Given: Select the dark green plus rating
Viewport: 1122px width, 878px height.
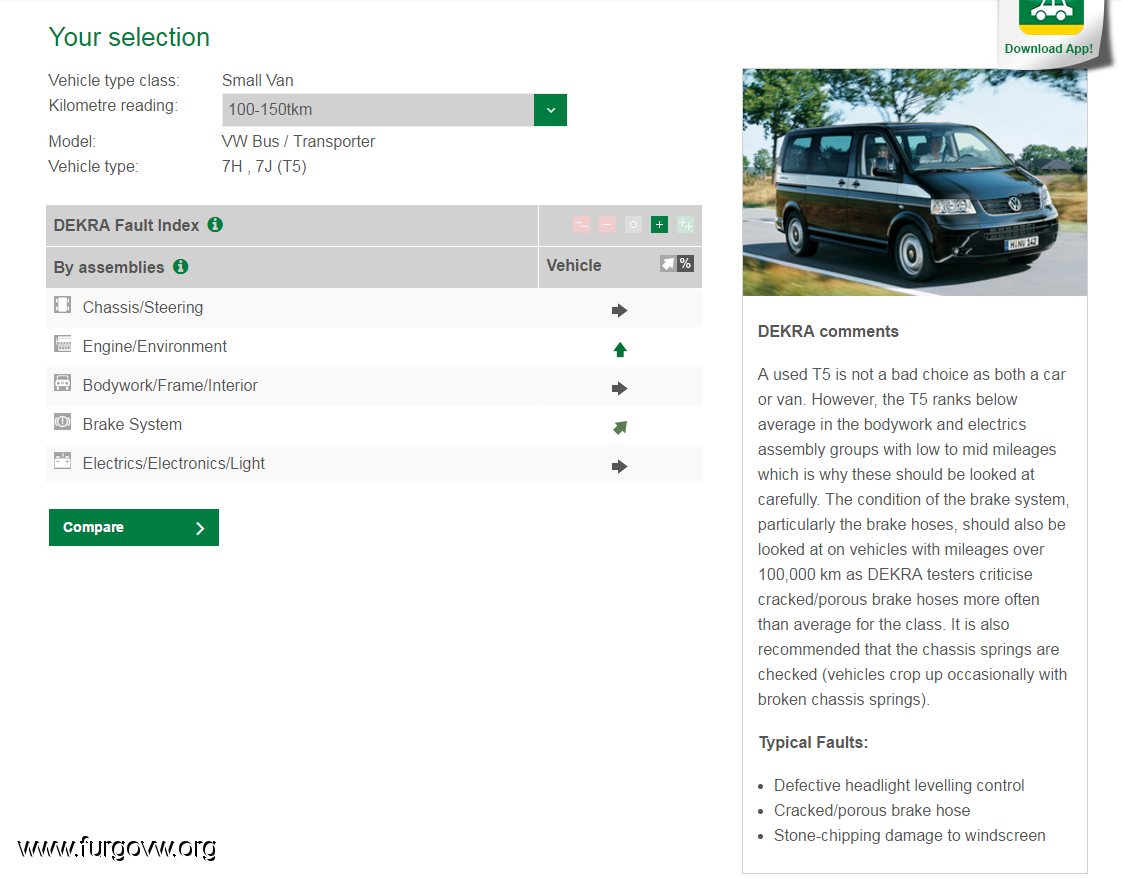Looking at the screenshot, I should click(659, 225).
